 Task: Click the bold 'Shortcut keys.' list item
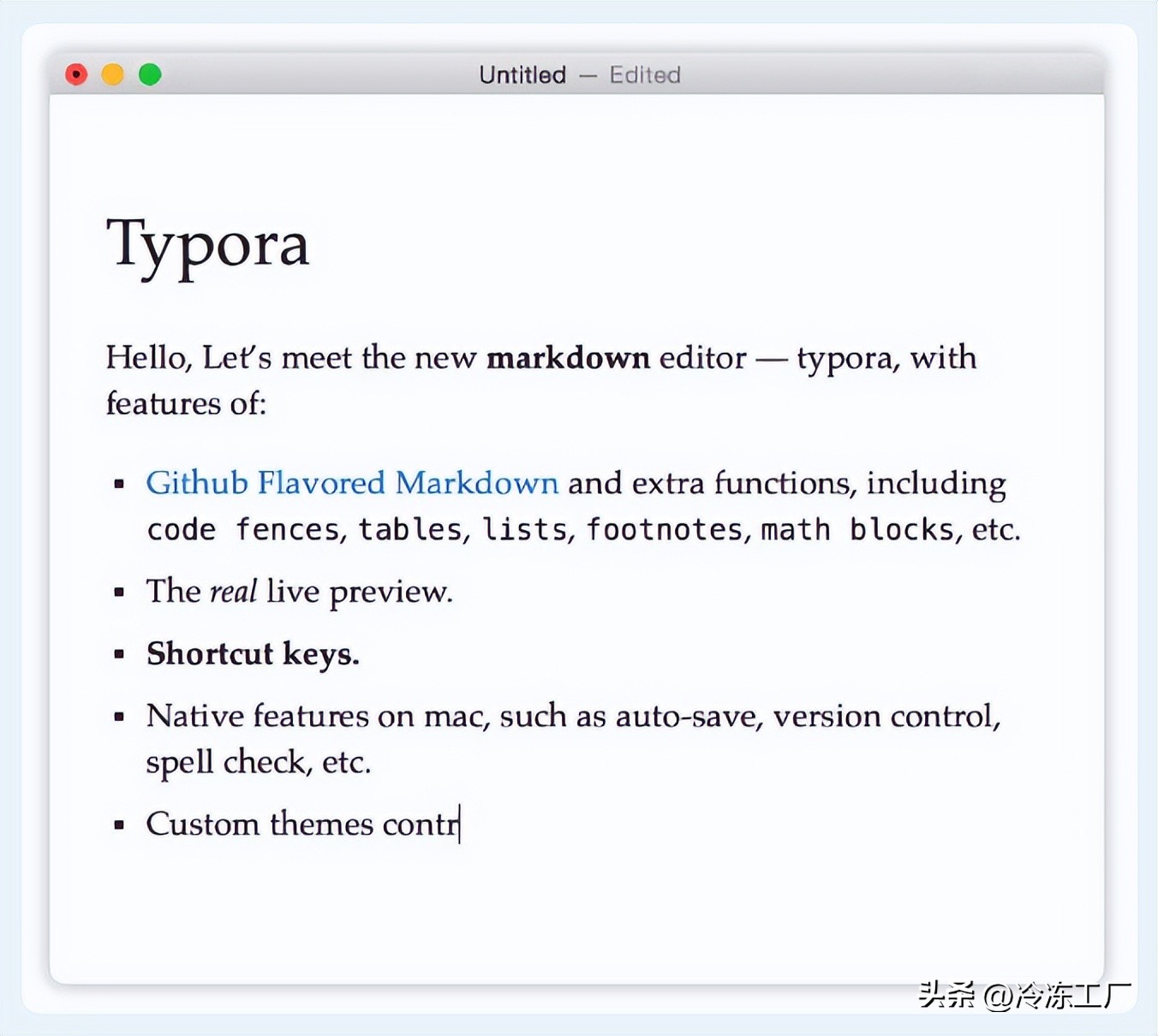pyautogui.click(x=253, y=654)
